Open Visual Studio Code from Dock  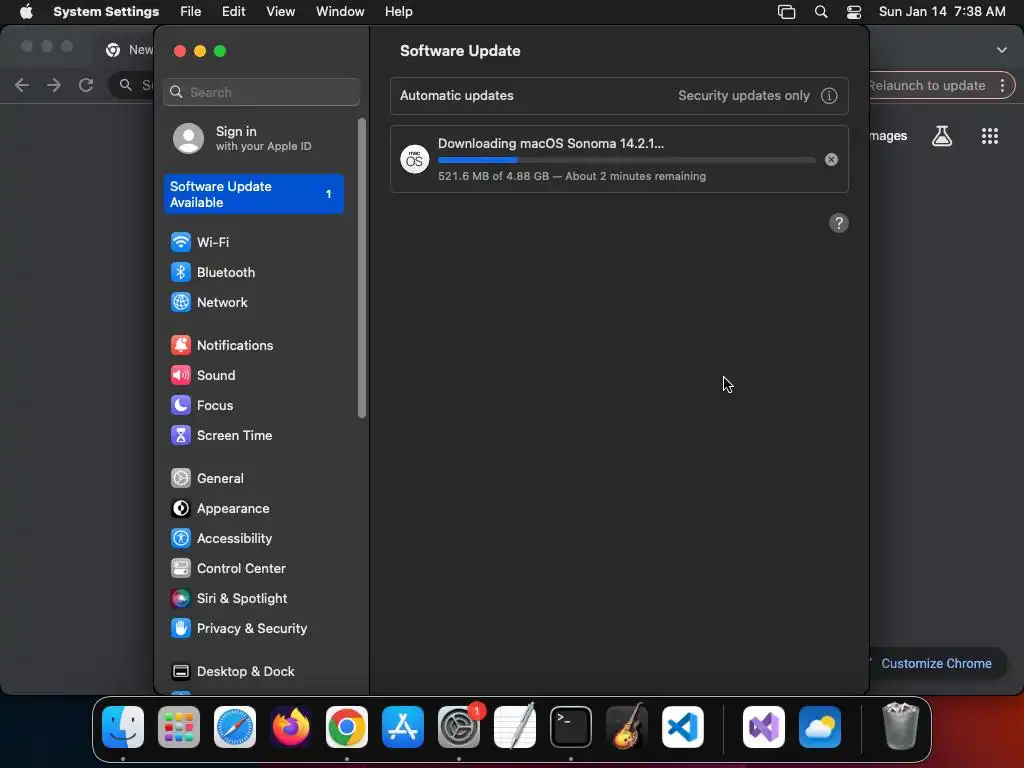point(683,727)
